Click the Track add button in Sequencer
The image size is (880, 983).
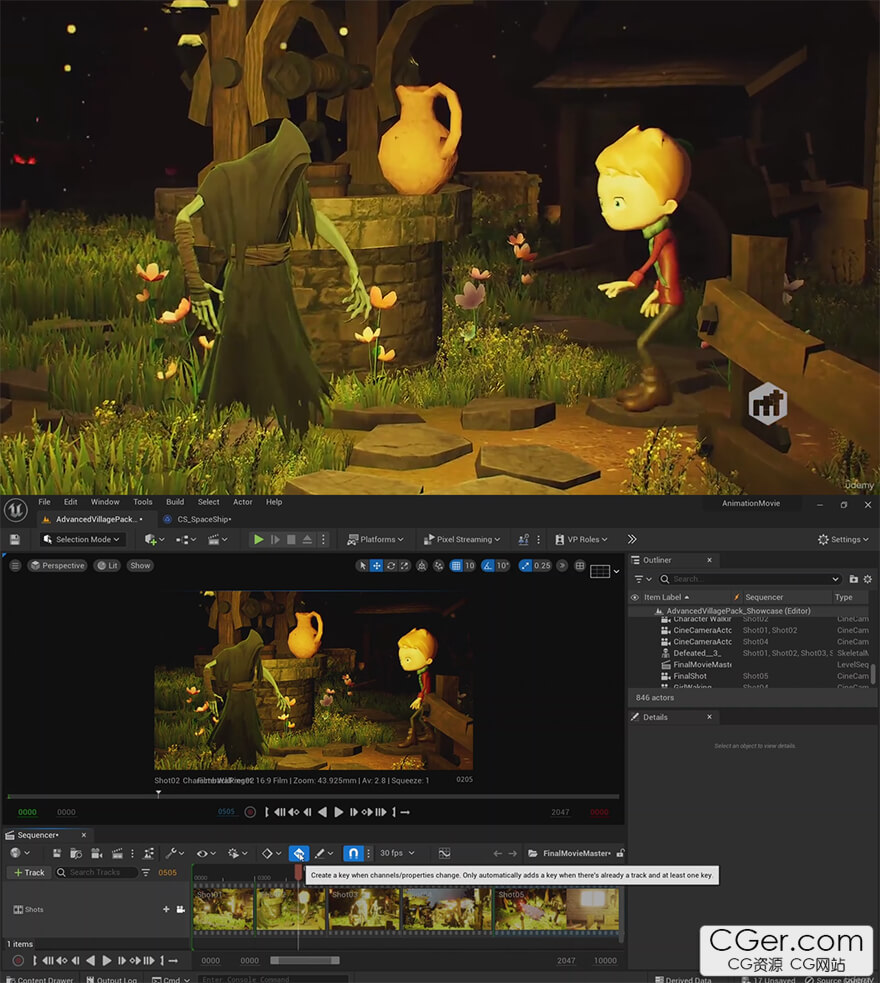(x=29, y=872)
